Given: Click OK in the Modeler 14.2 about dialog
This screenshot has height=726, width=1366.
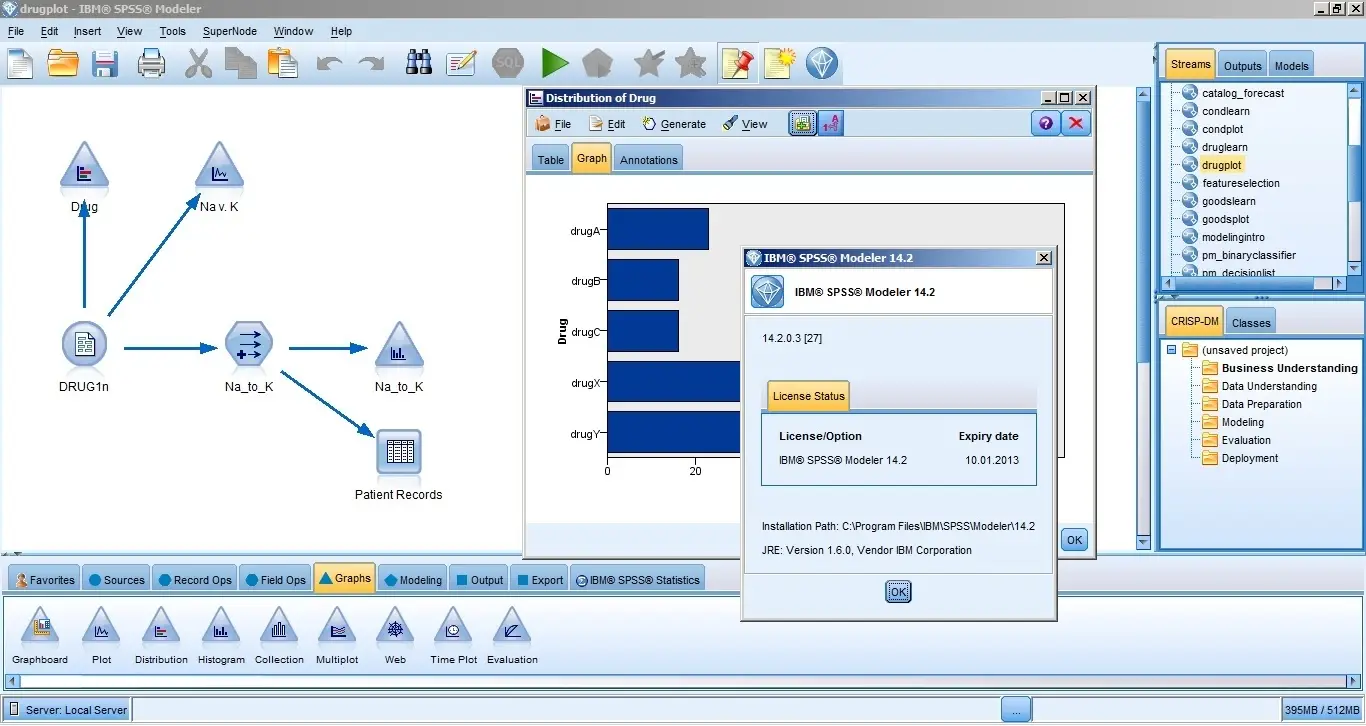Looking at the screenshot, I should click(x=898, y=592).
